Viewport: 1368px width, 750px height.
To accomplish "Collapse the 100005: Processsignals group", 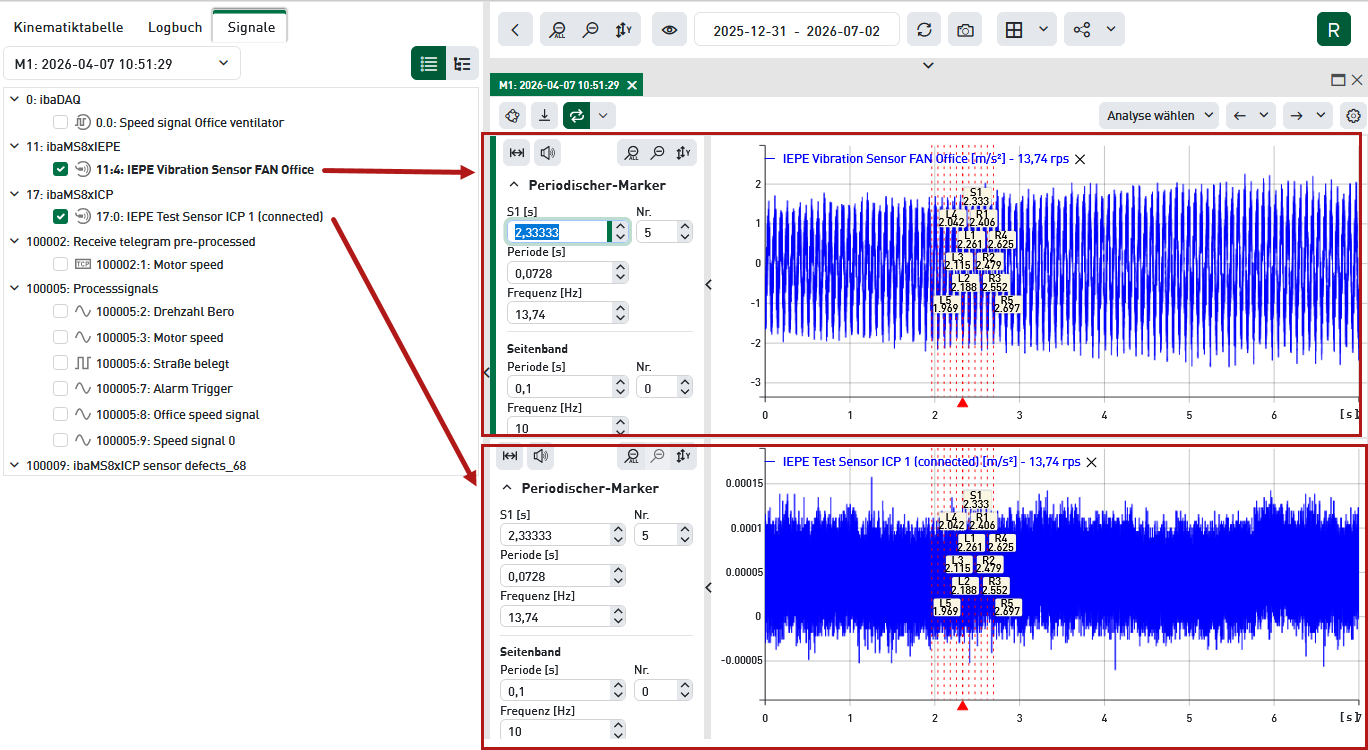I will click(13, 289).
